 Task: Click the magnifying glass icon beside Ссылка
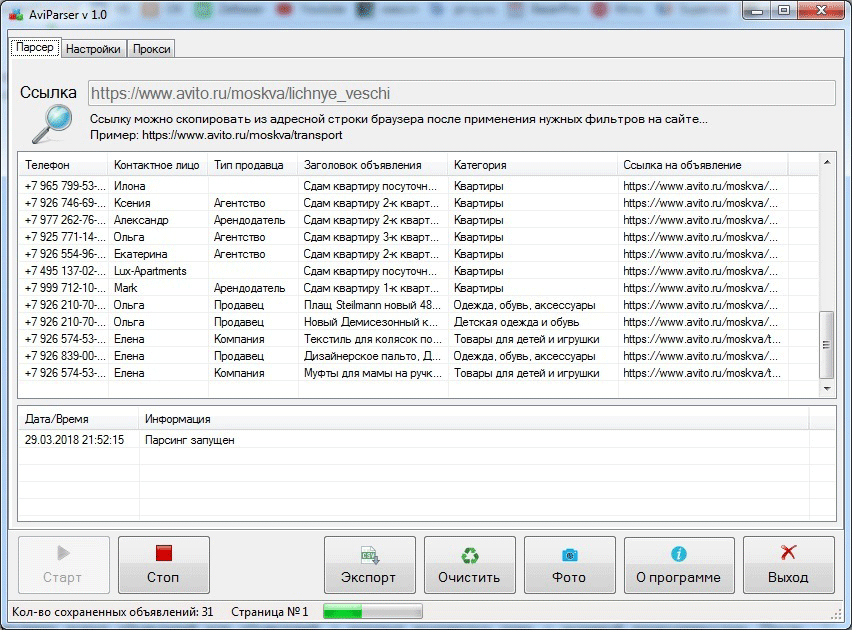pos(52,124)
